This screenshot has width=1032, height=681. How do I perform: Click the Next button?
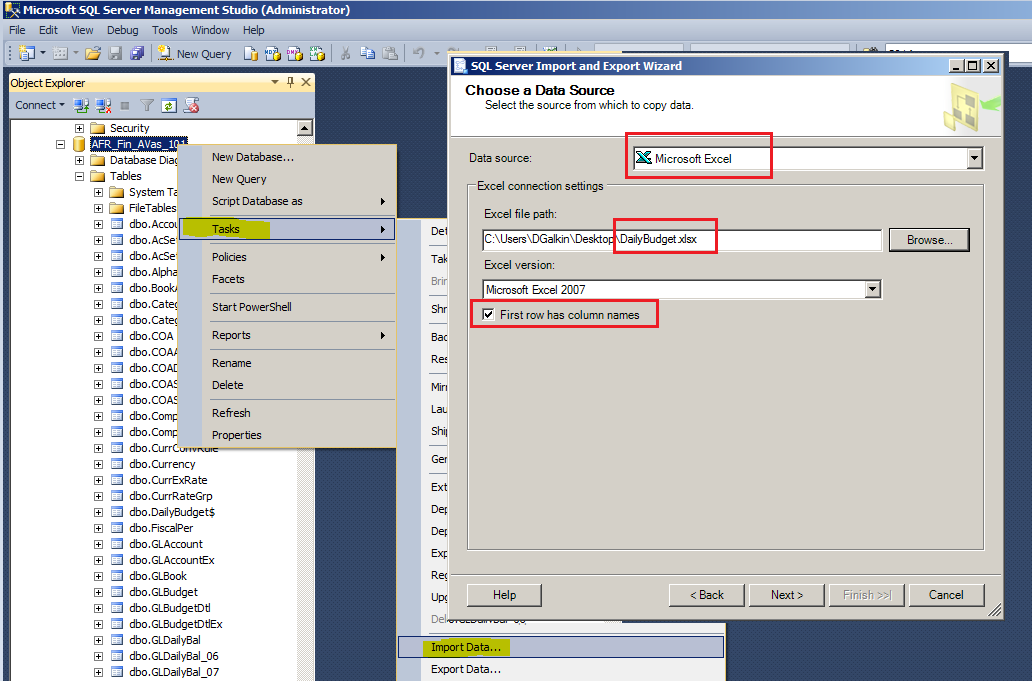point(787,595)
